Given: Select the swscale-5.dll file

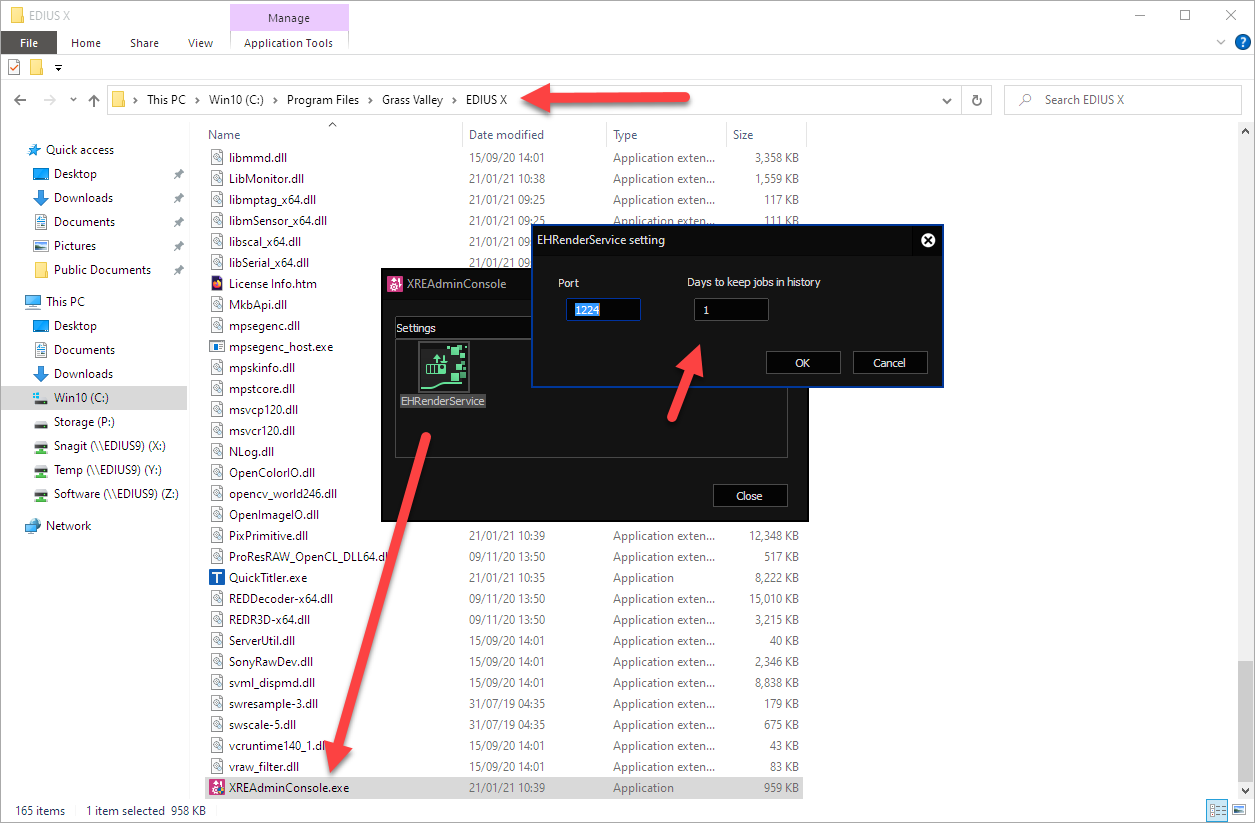Looking at the screenshot, I should 262,725.
